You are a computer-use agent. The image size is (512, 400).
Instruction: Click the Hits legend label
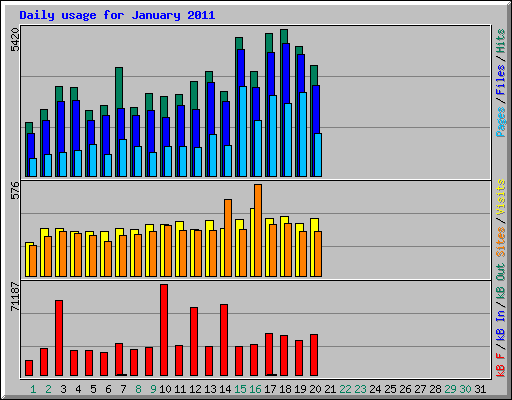point(501,41)
